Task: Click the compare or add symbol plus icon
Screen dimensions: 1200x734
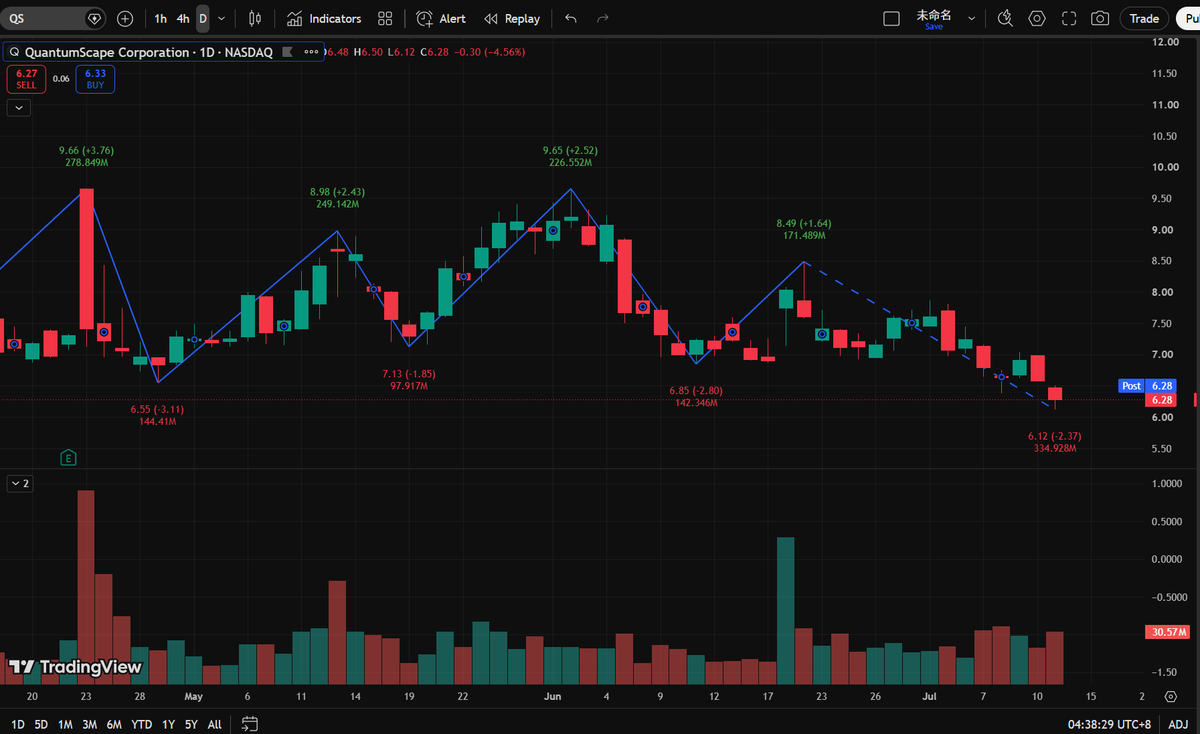Action: (x=125, y=19)
